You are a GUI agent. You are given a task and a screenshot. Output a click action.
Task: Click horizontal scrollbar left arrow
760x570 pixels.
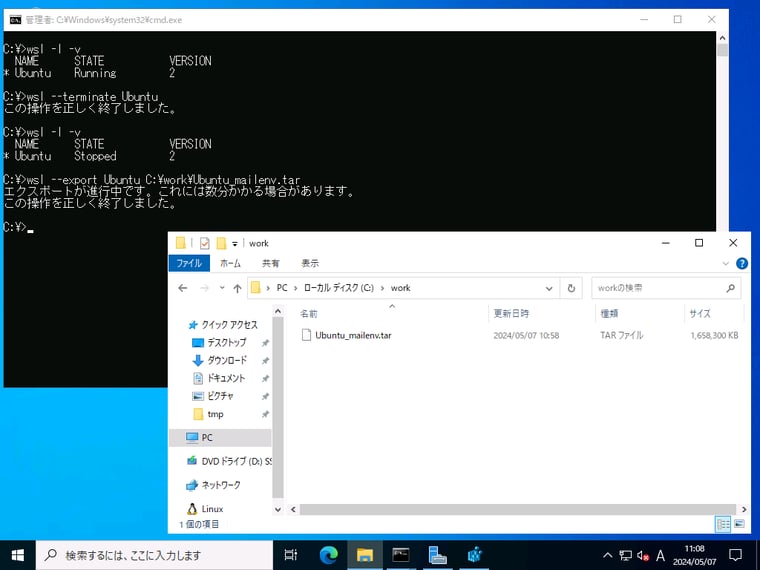(x=293, y=509)
